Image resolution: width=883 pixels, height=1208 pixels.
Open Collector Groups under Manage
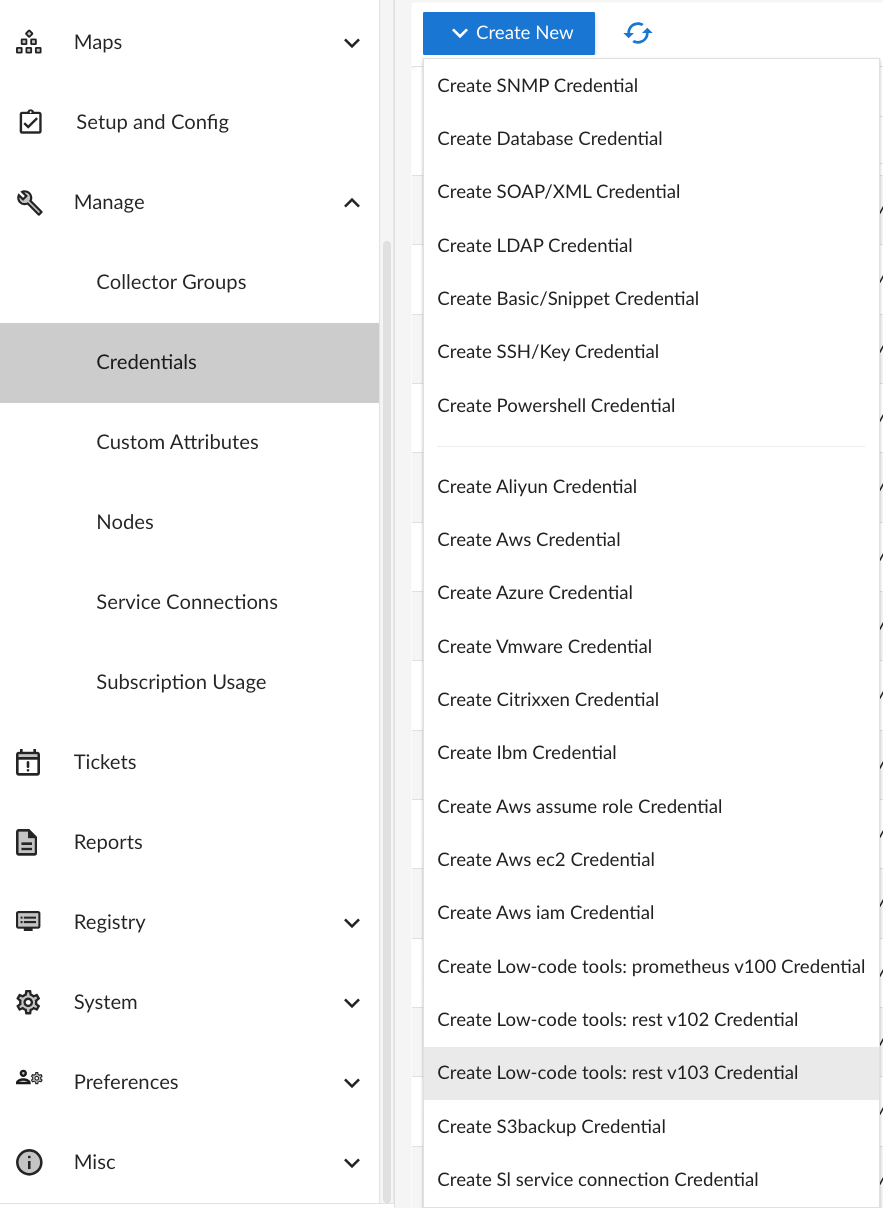click(x=171, y=282)
